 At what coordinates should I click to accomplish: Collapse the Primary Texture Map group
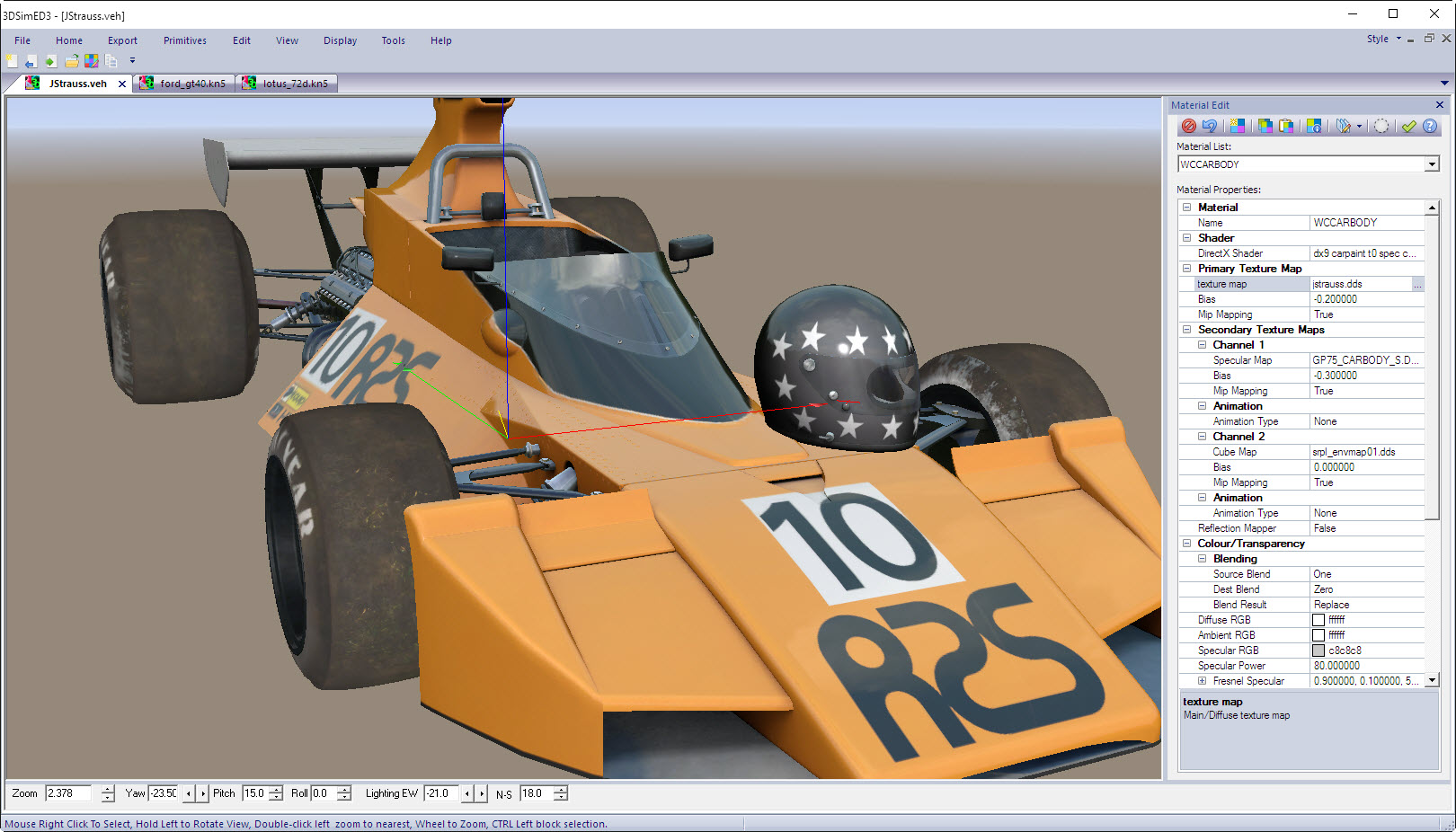tap(1186, 269)
